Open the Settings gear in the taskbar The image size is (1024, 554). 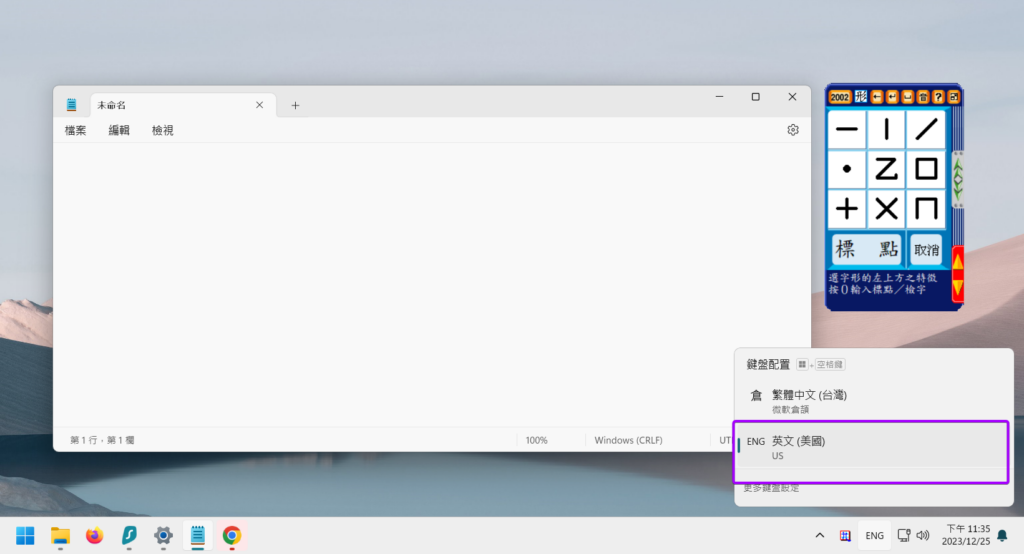coord(163,536)
